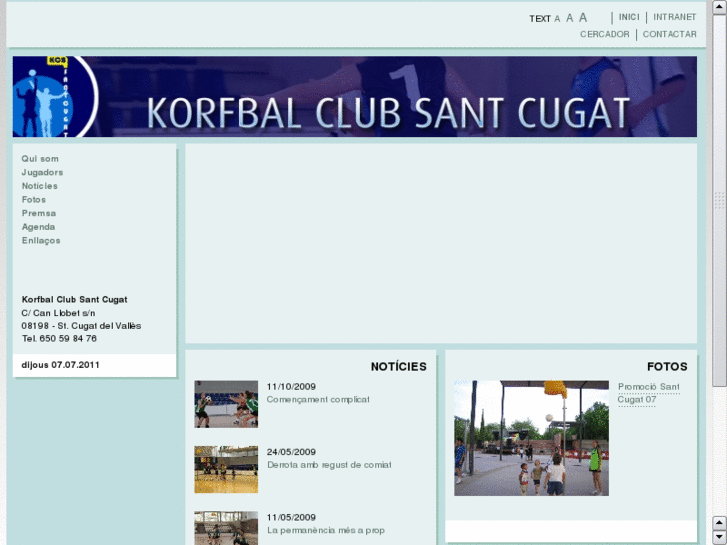Open the large korfball promotion photo
The height and width of the screenshot is (545, 727).
point(531,438)
